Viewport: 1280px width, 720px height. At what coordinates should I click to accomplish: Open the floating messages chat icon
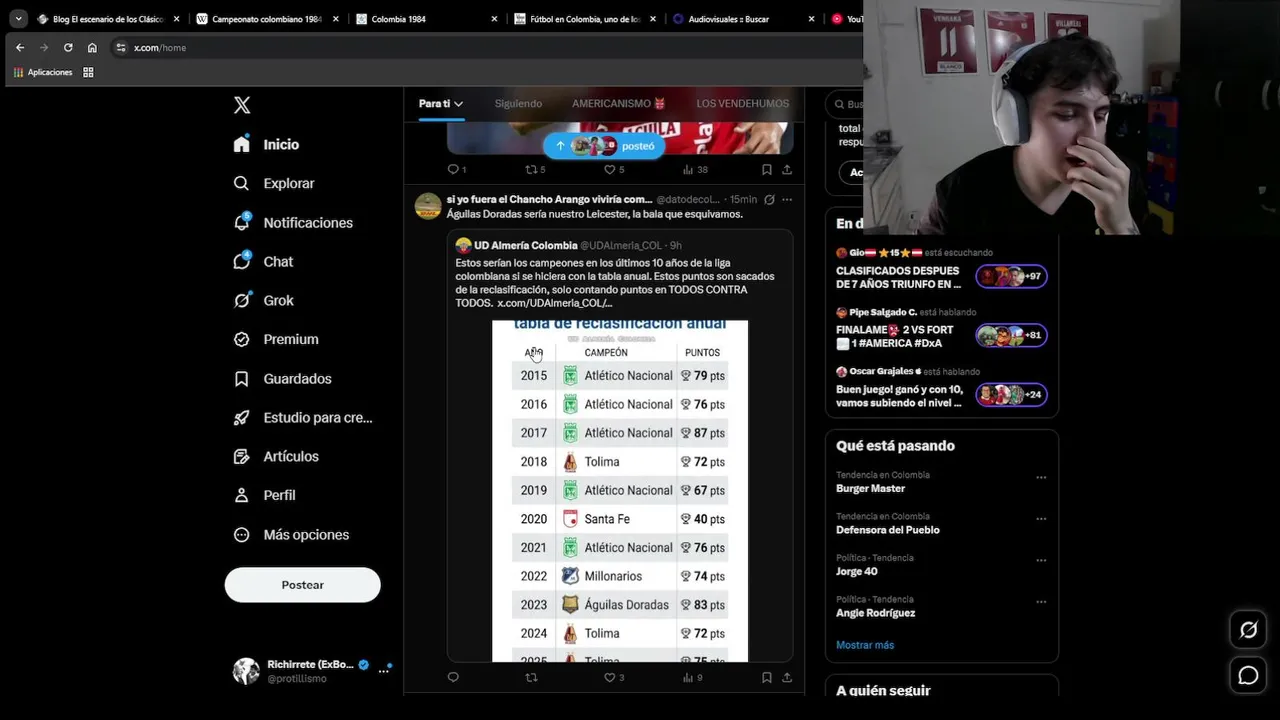pyautogui.click(x=1248, y=676)
